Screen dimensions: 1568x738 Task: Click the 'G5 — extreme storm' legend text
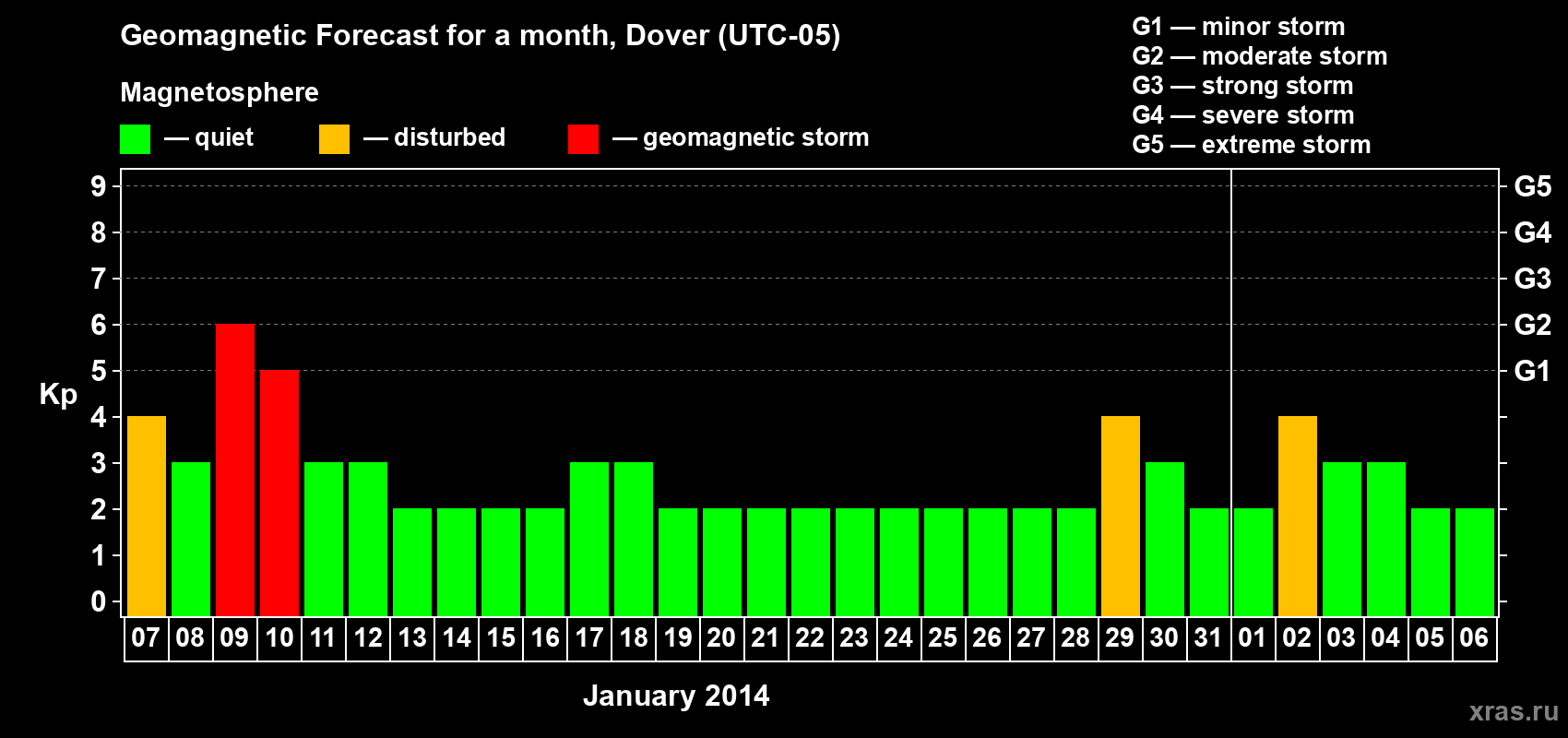[x=1252, y=145]
